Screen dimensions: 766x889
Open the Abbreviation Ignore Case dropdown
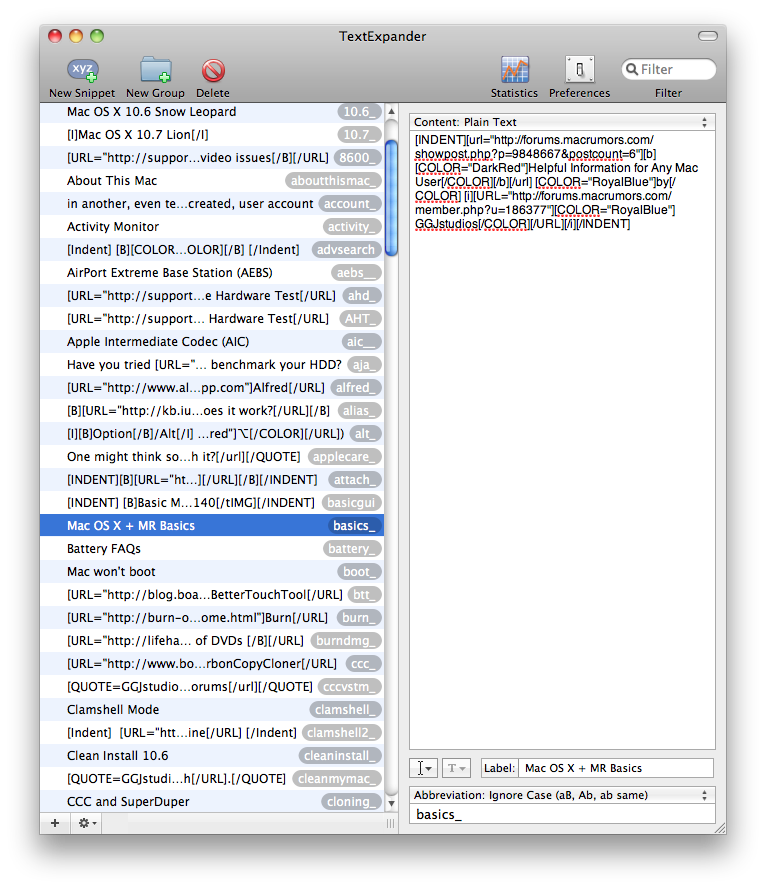[x=562, y=795]
